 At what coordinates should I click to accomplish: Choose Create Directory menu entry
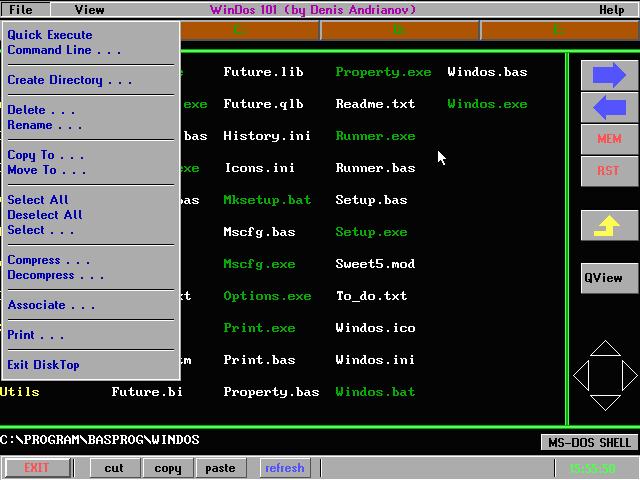(x=69, y=80)
